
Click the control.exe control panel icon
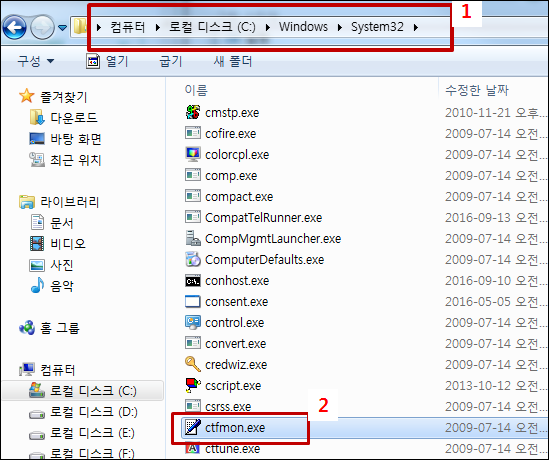pyautogui.click(x=193, y=322)
